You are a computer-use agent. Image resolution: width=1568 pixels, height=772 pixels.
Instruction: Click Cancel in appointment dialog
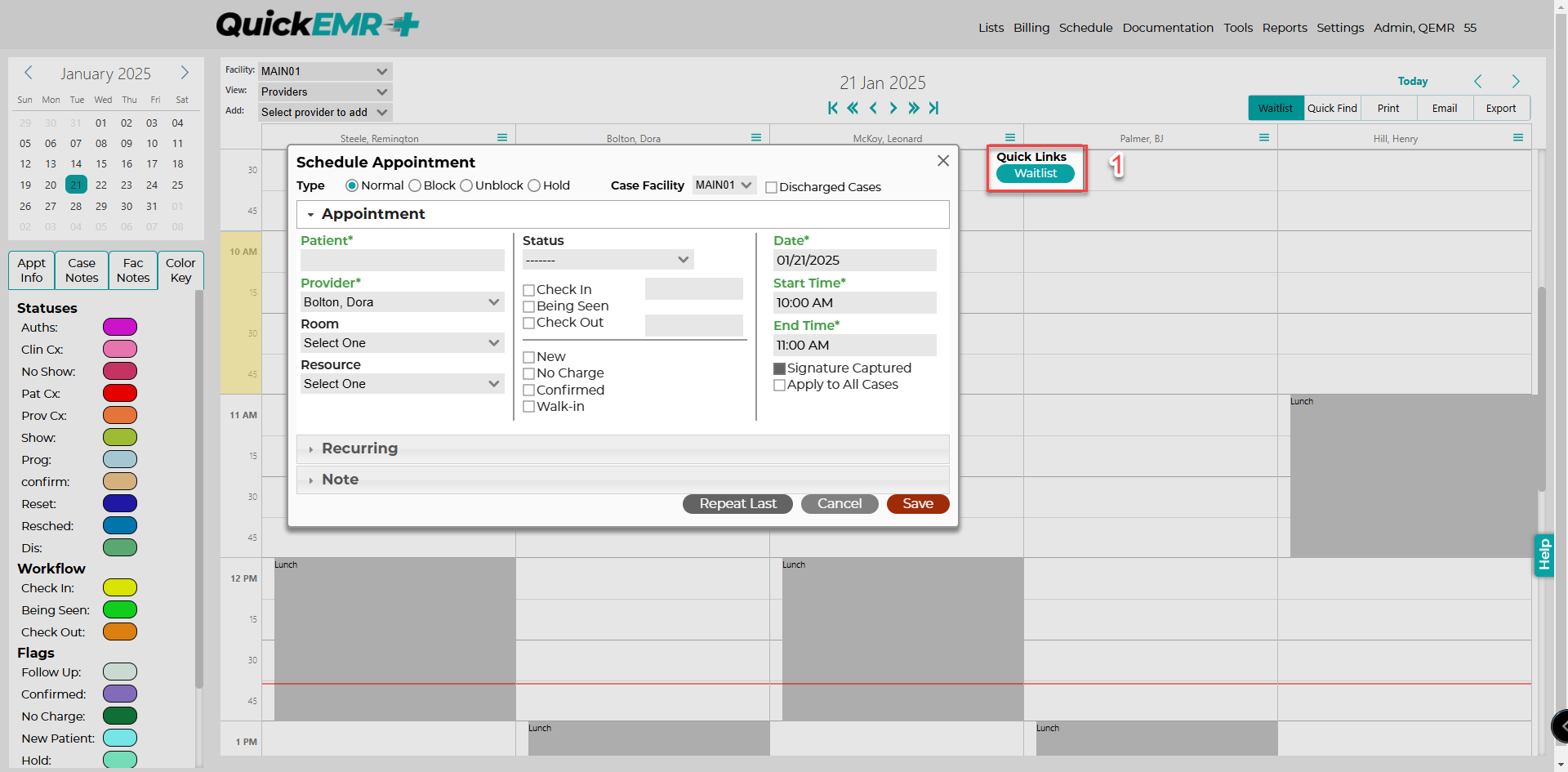(840, 504)
